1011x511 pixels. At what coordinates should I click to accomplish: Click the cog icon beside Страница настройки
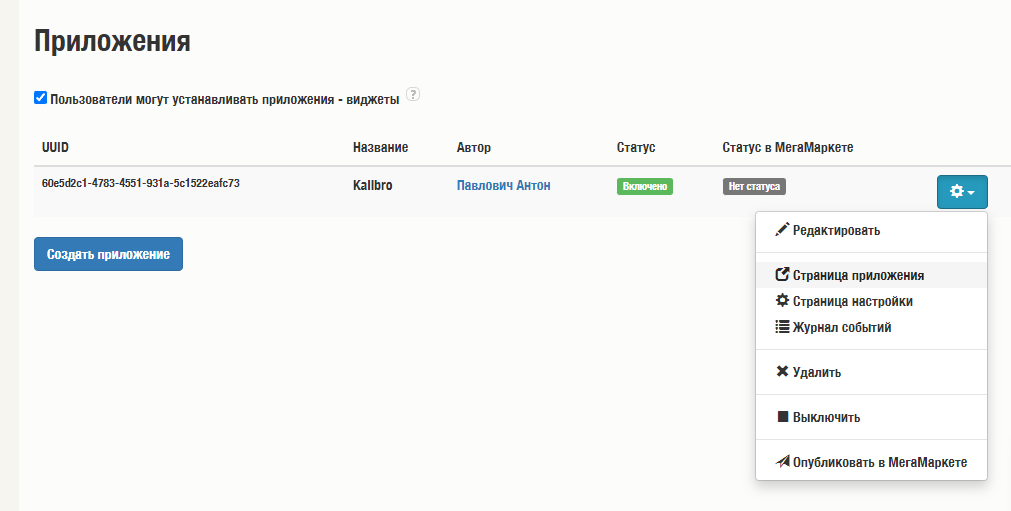pos(782,300)
